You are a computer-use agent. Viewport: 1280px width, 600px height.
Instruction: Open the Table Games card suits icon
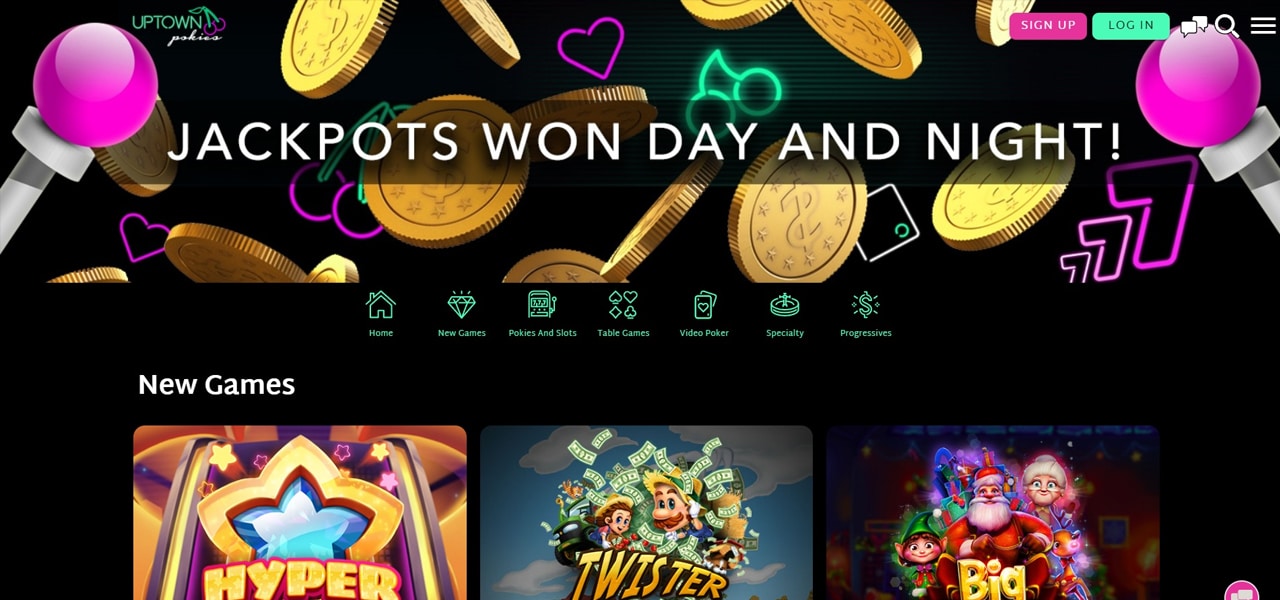(x=623, y=304)
